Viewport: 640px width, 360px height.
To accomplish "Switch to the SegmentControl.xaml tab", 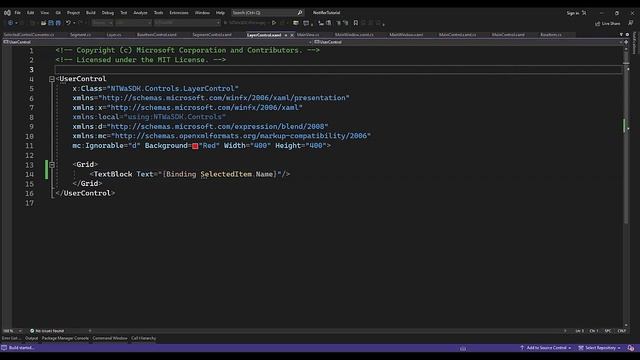I will pos(212,35).
